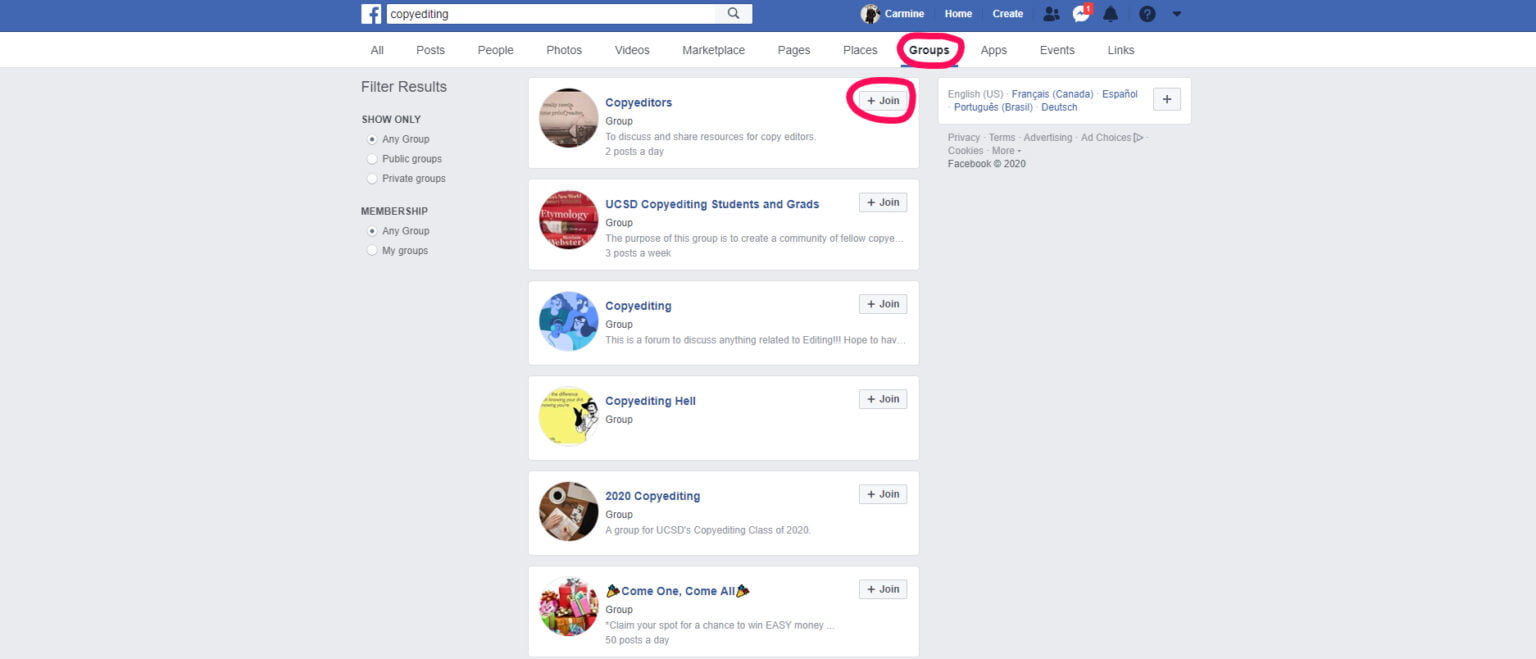Switch to the Pages search tab
This screenshot has height=659, width=1536.
coord(794,50)
